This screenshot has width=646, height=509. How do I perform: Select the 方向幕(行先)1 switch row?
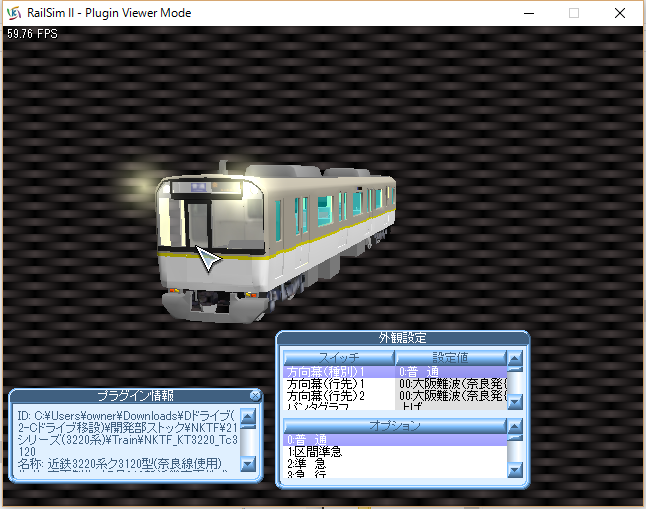pyautogui.click(x=339, y=384)
